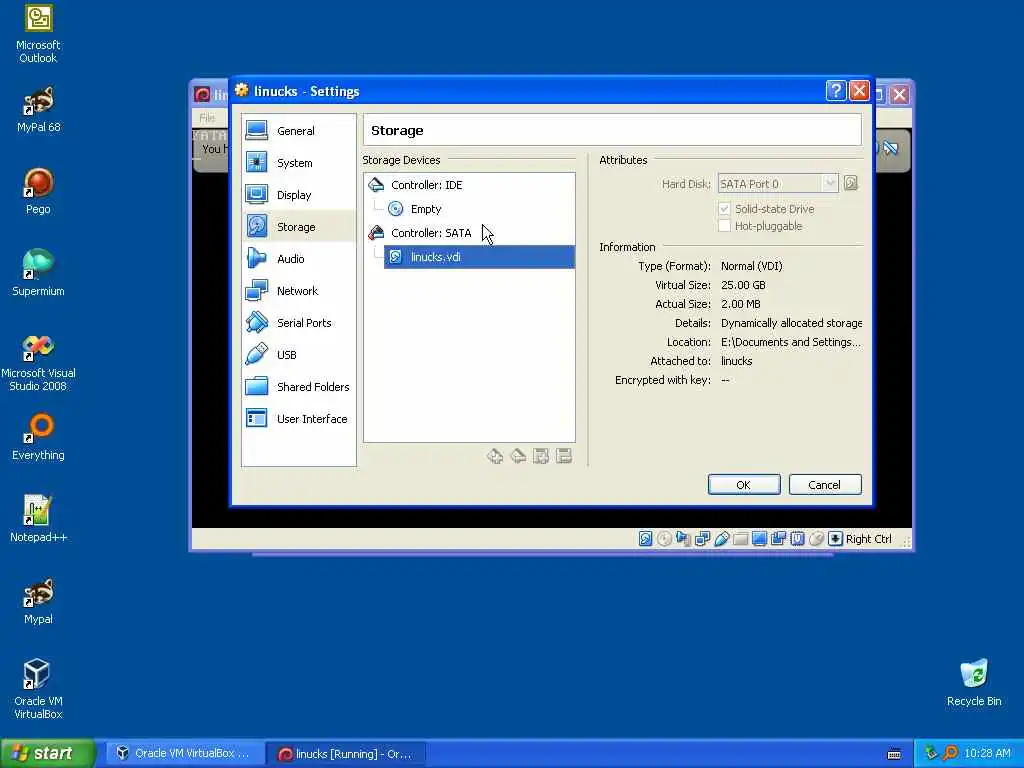Click the choose virtual hard disk icon
1024x768 pixels.
(850, 184)
